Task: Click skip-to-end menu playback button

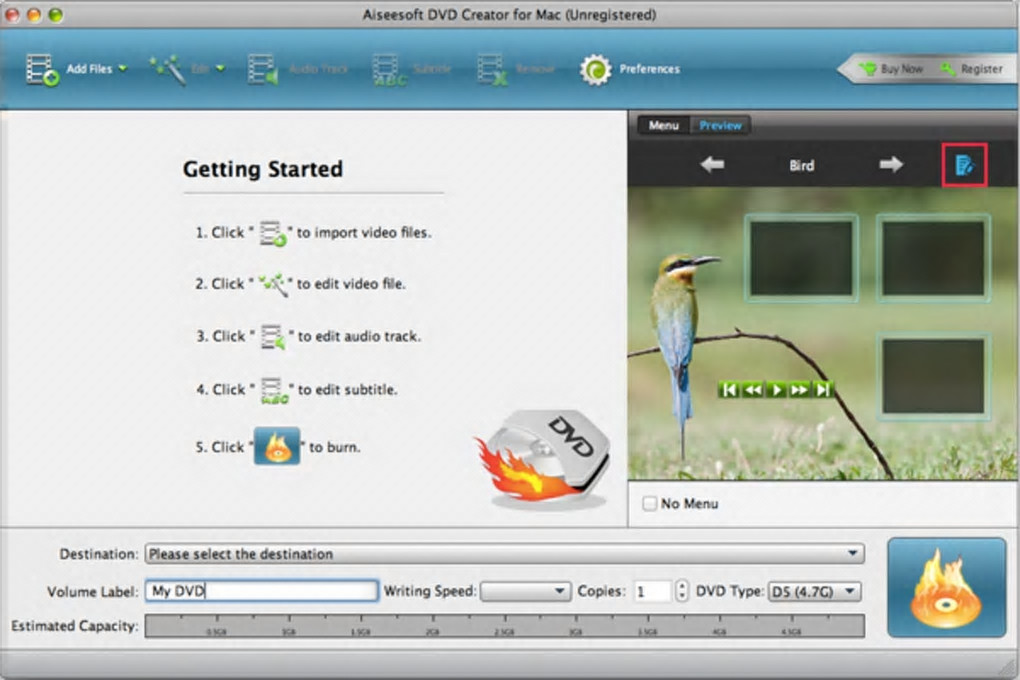Action: coord(823,390)
